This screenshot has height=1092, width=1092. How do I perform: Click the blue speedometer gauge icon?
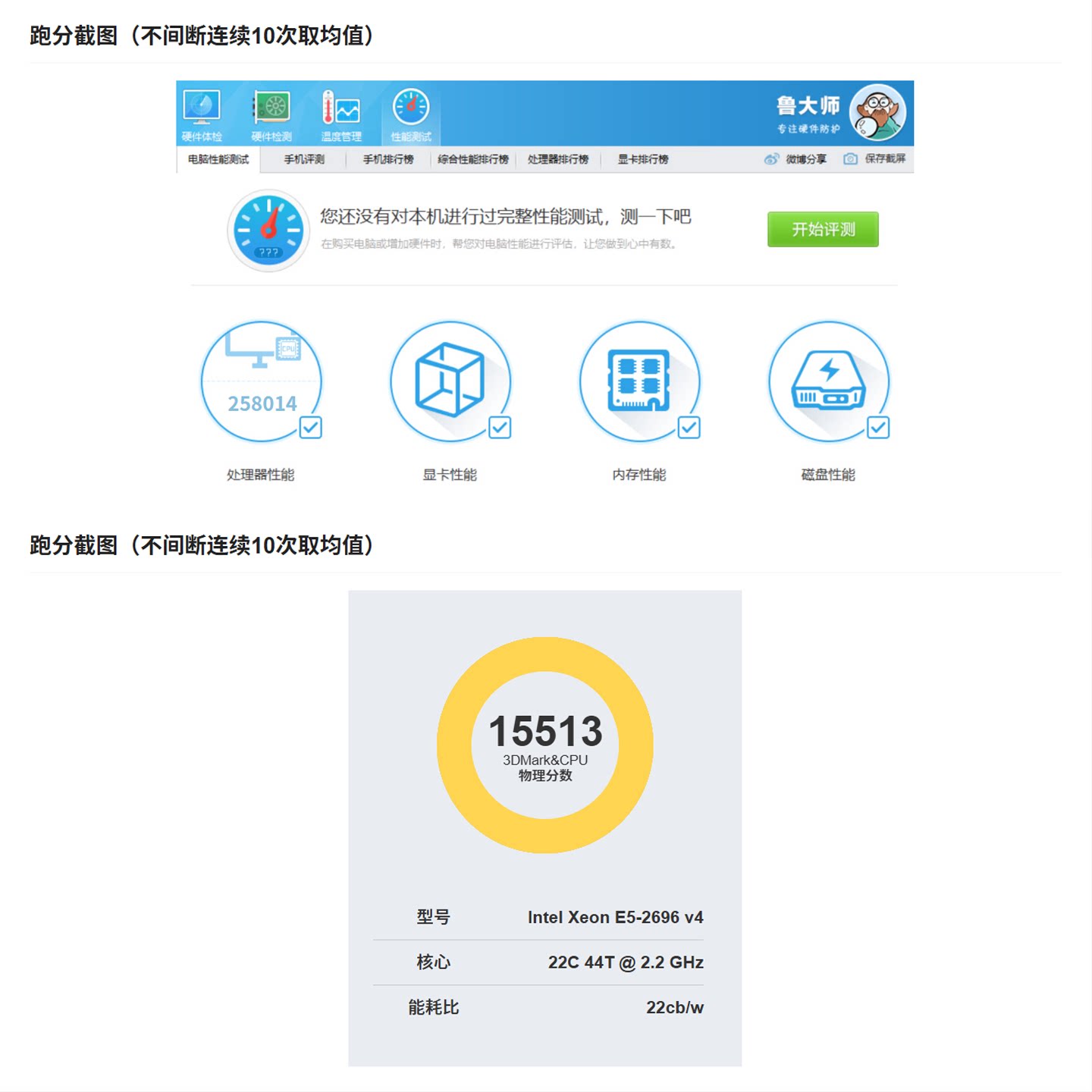point(268,230)
